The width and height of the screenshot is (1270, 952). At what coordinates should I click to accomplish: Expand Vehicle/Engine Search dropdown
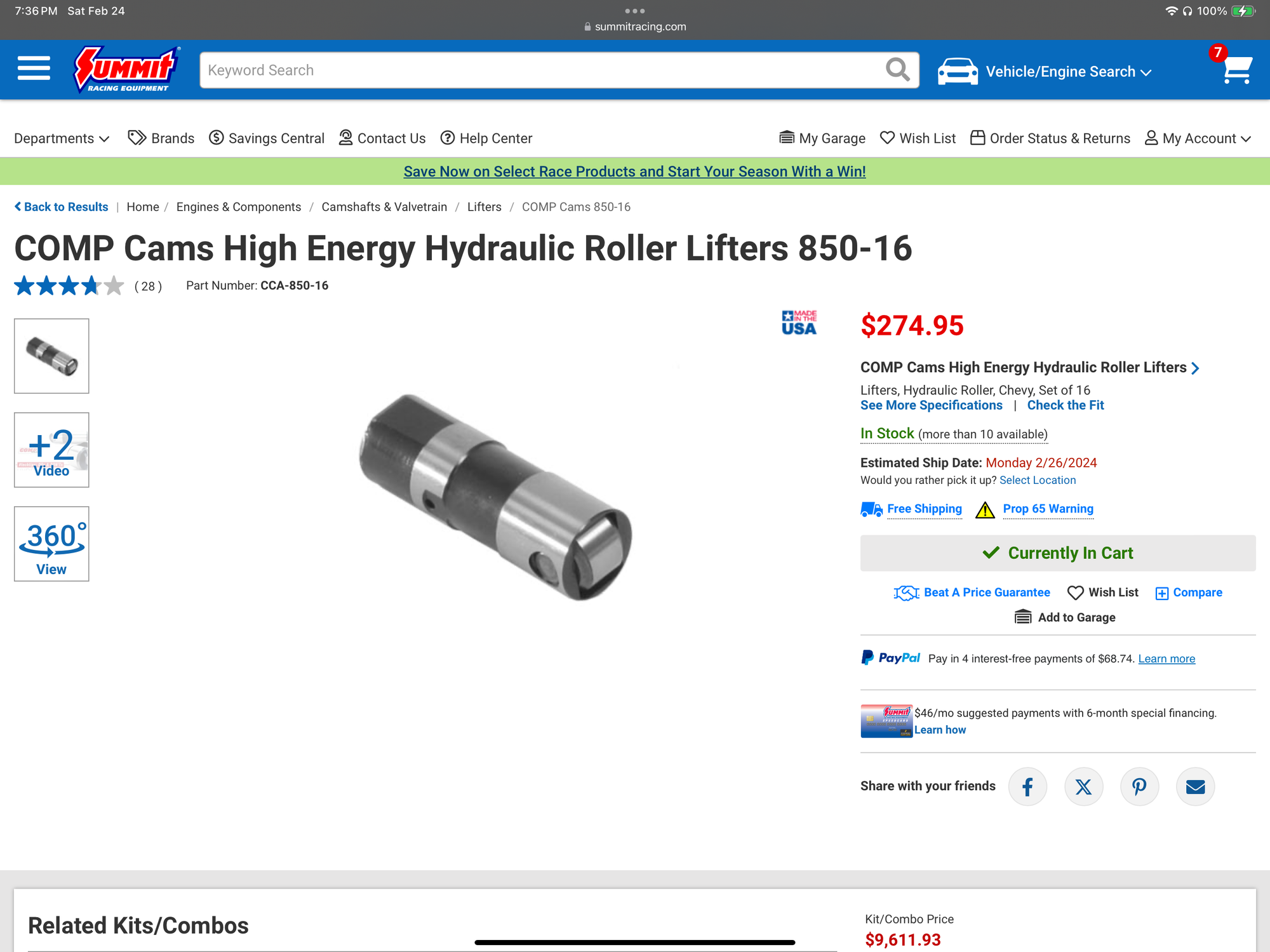click(1045, 71)
